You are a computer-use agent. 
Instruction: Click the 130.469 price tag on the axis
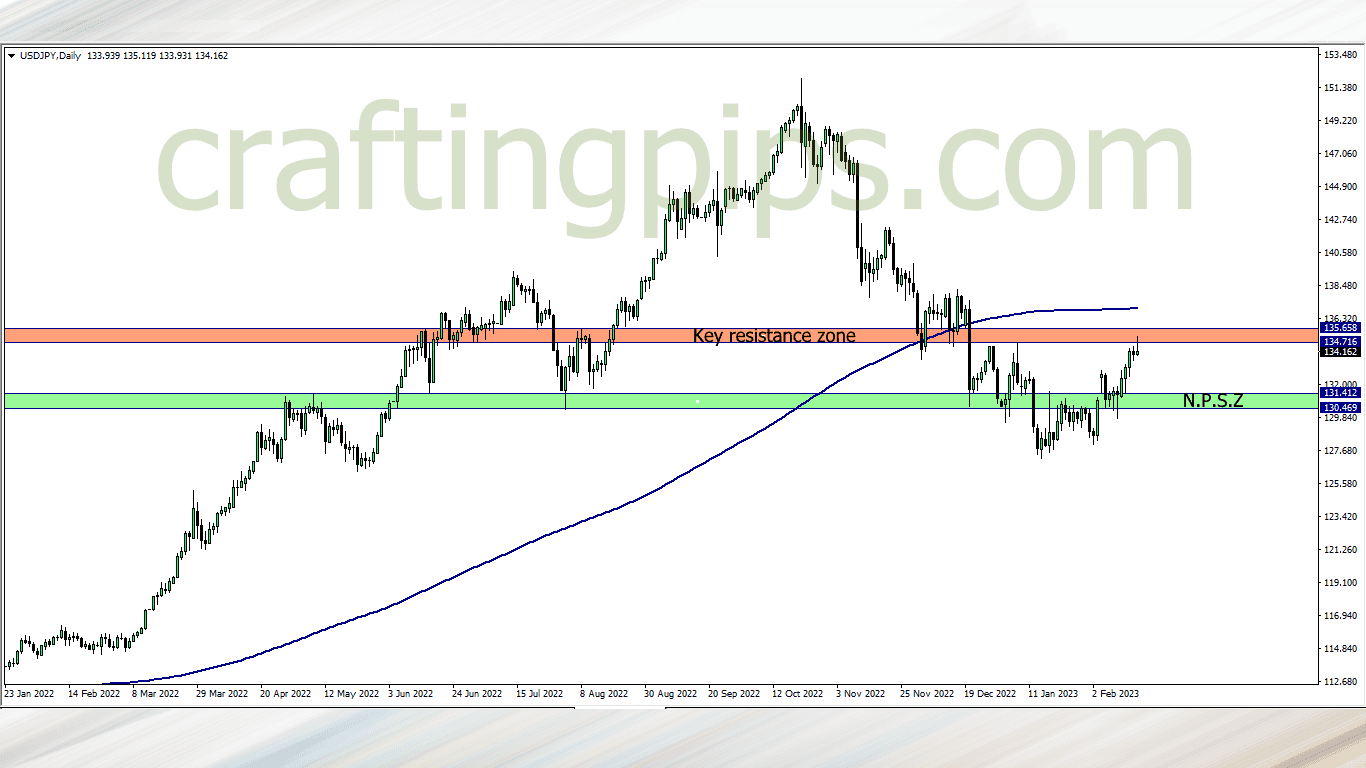click(1338, 408)
